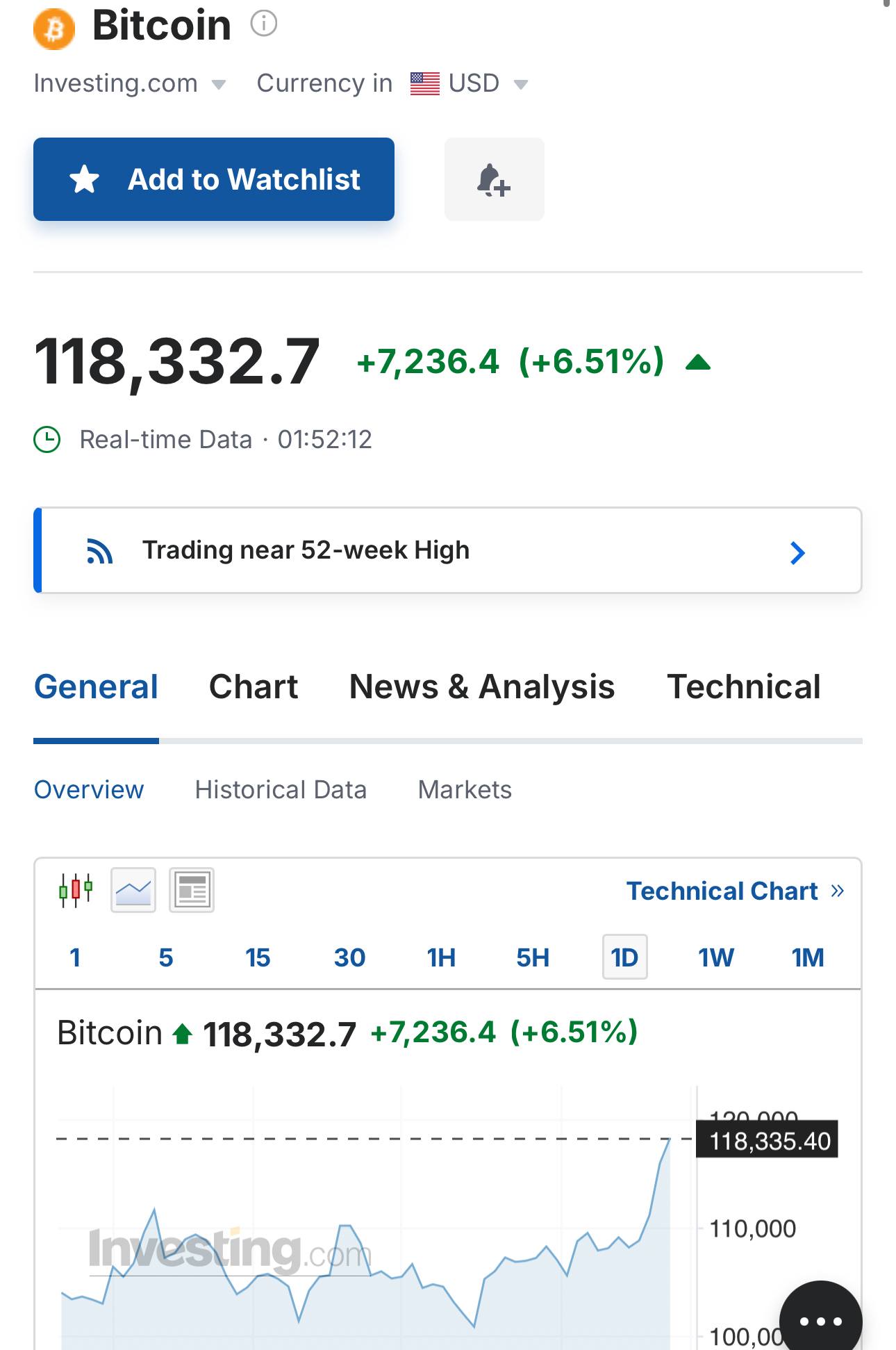Open the Technical Chart link
This screenshot has height=1350, width=896.
(x=735, y=891)
